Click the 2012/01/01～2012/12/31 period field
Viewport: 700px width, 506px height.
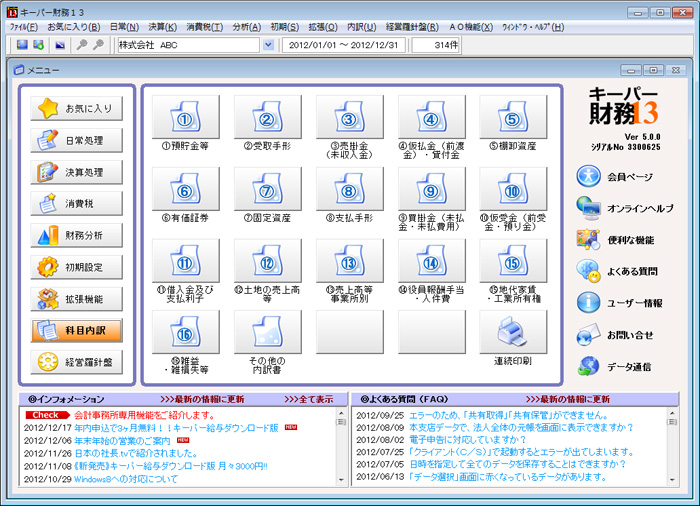click(x=344, y=45)
